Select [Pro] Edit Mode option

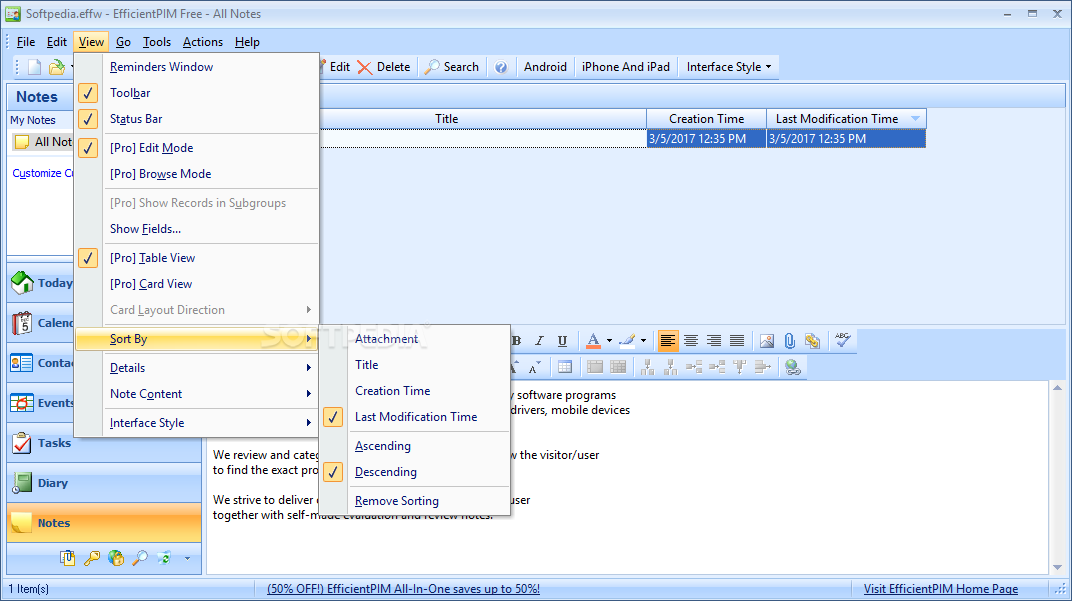pos(197,148)
